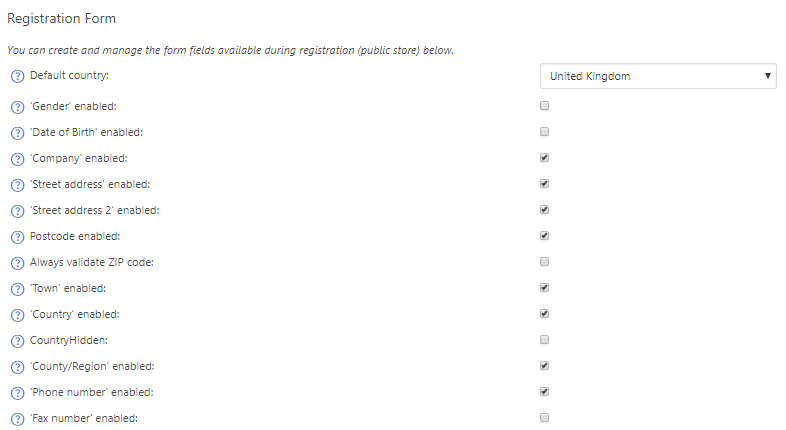Uncheck 'Phone number' enabled checkbox
The width and height of the screenshot is (786, 430).
click(x=544, y=392)
